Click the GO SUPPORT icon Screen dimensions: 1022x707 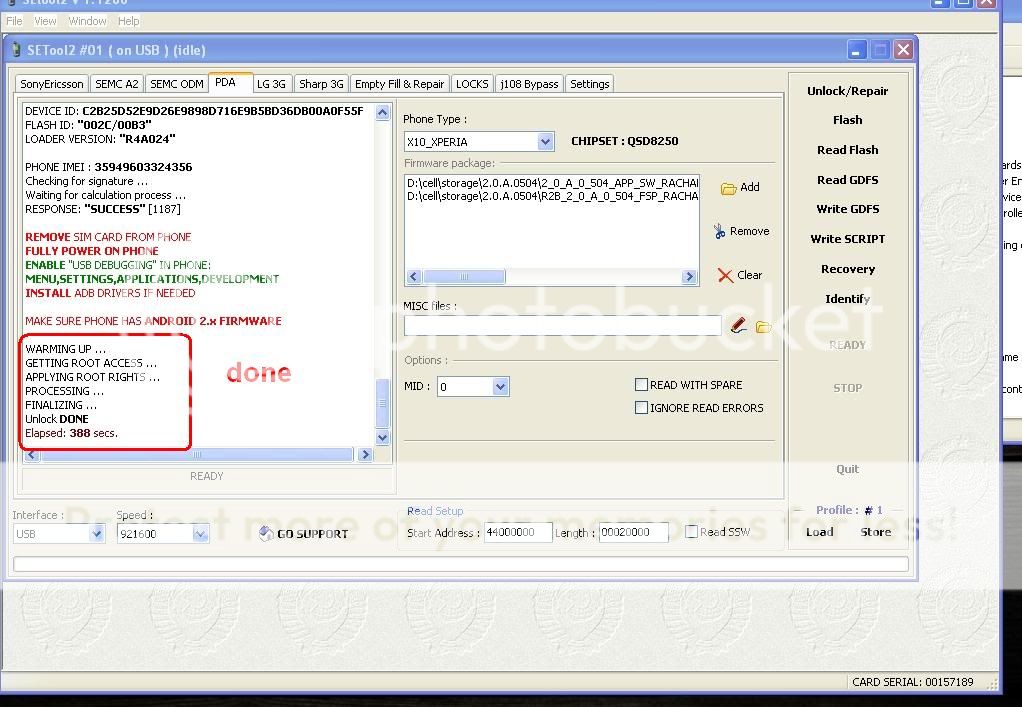[266, 534]
